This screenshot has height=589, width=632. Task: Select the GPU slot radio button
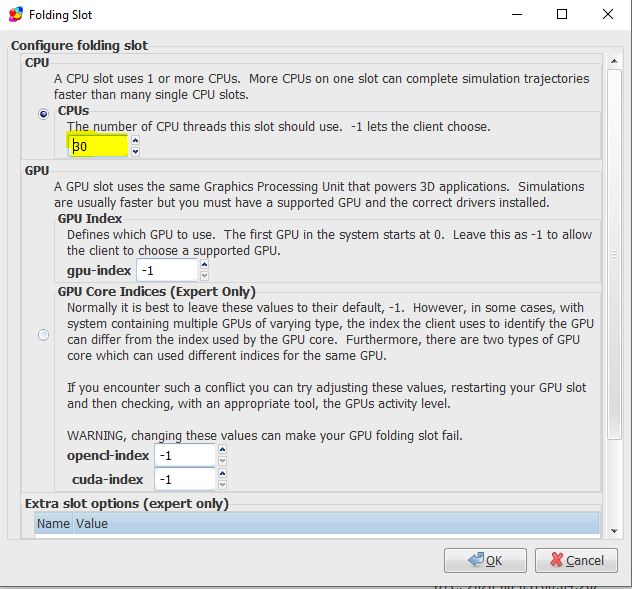(x=43, y=335)
